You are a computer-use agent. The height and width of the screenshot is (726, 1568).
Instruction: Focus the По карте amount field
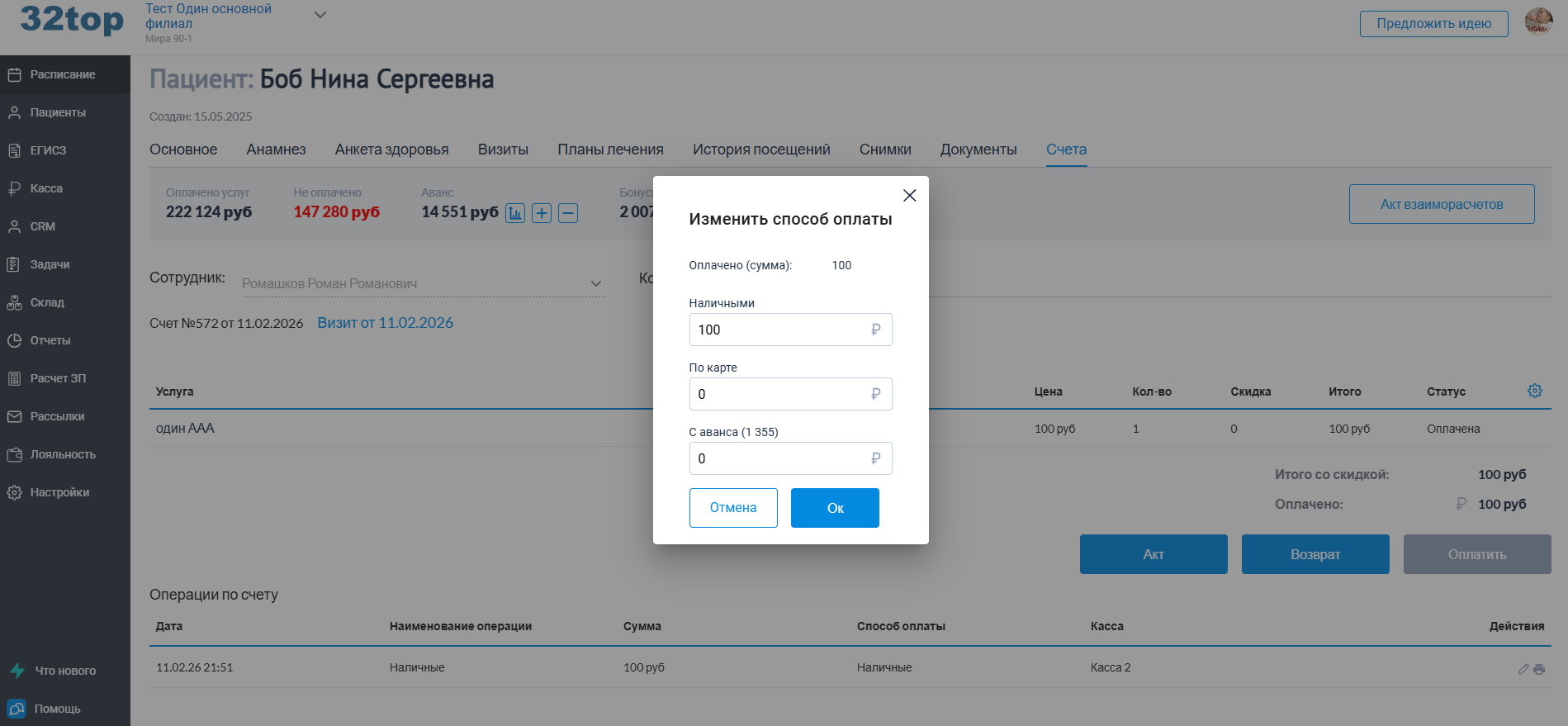790,394
